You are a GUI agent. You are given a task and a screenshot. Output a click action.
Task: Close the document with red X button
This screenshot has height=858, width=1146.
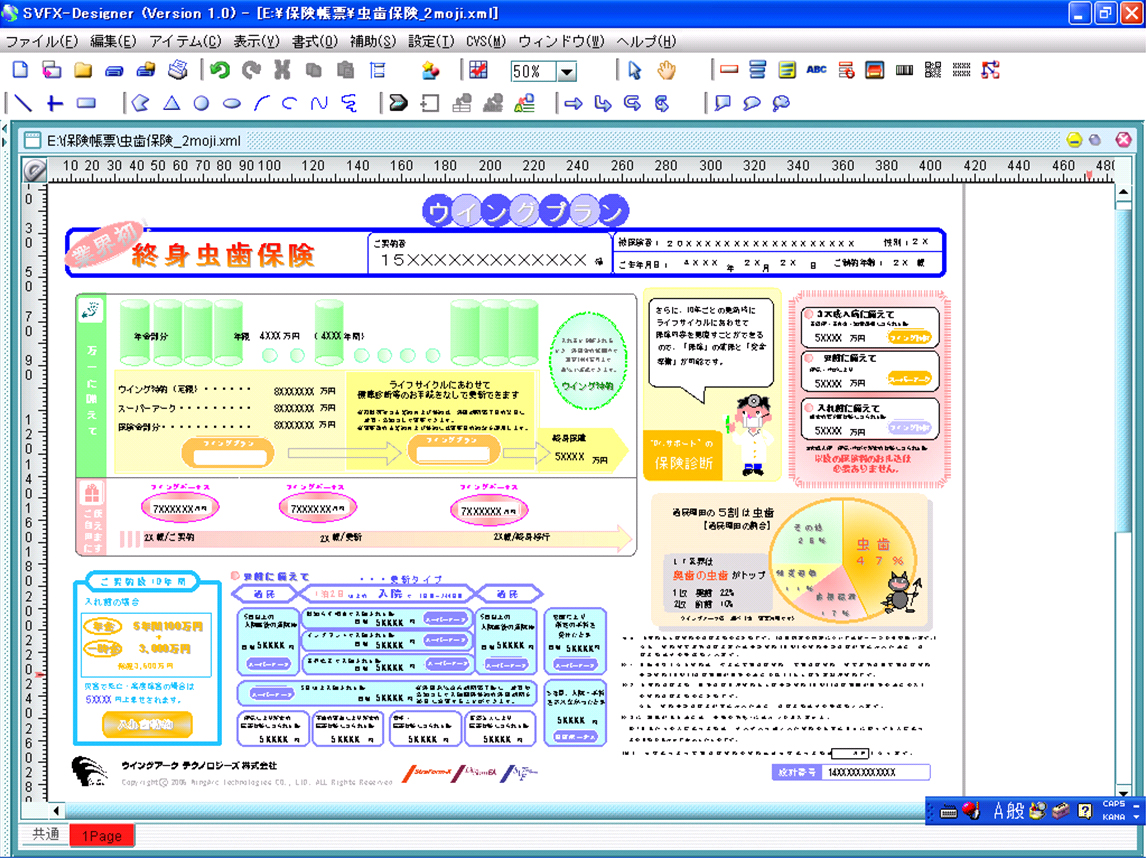pyautogui.click(x=1123, y=140)
